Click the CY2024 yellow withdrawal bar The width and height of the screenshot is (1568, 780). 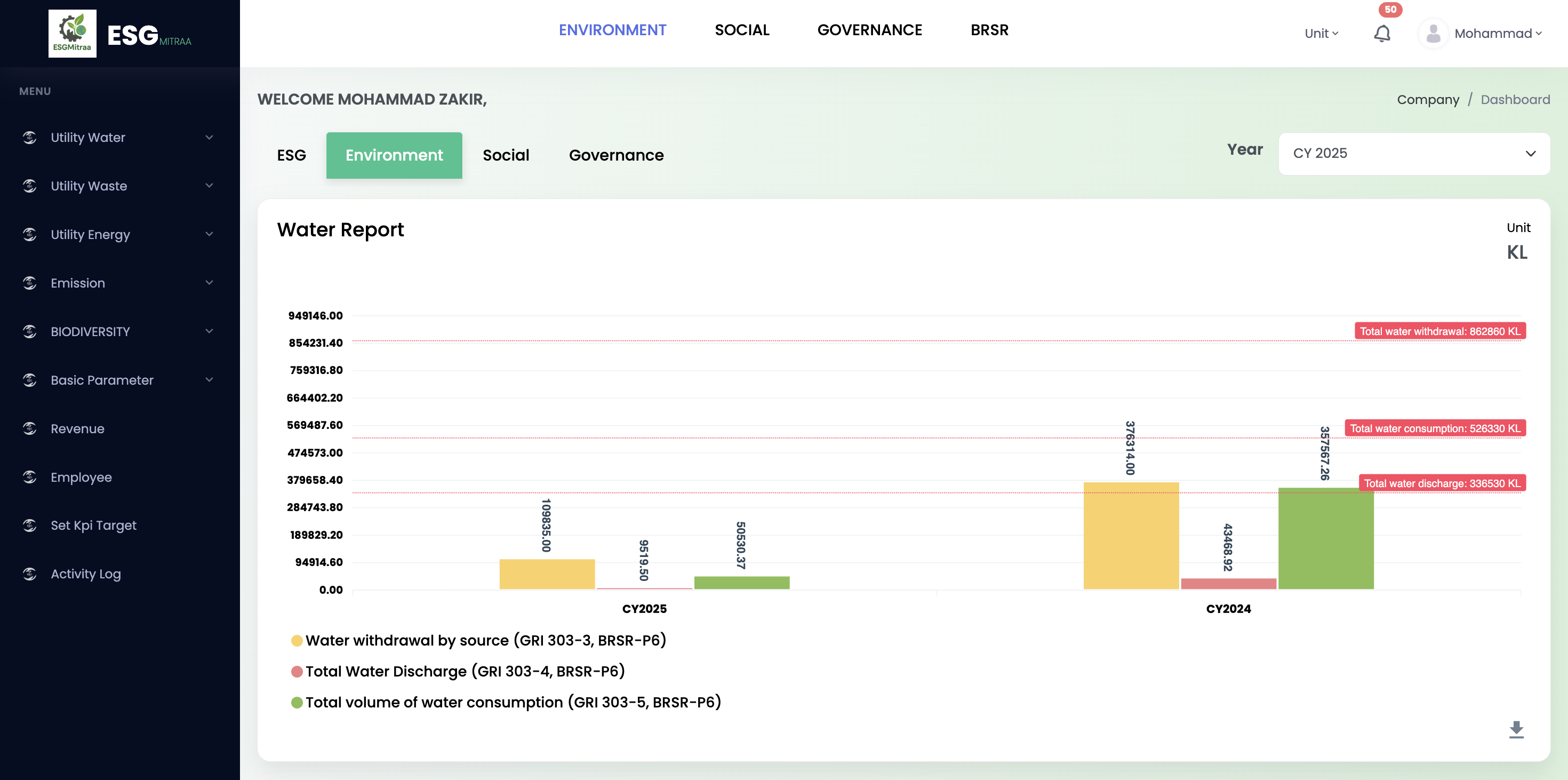pos(1130,535)
